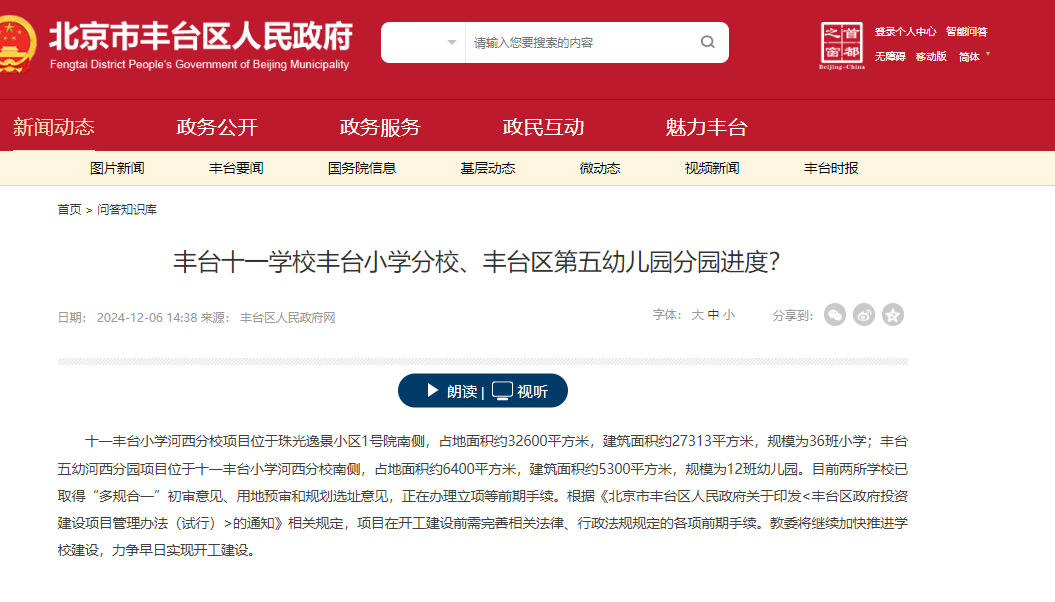Screen dimensions: 1055x602
Task: Click the search magnifier icon
Action: [x=708, y=43]
